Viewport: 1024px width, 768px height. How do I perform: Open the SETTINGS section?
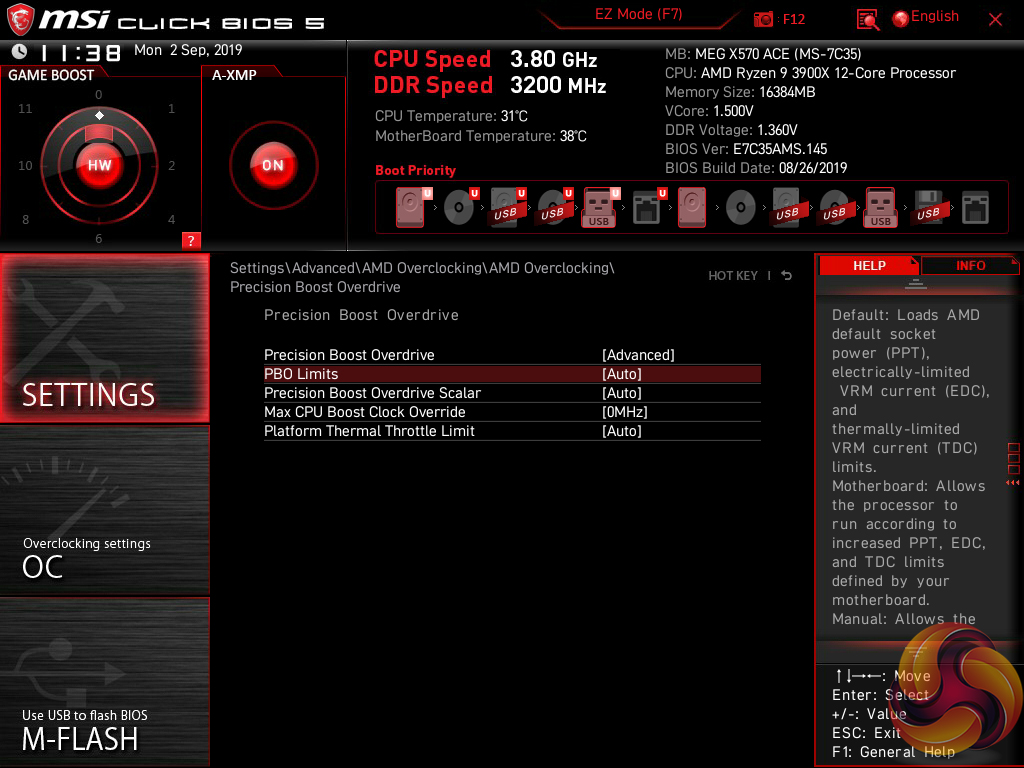[104, 338]
